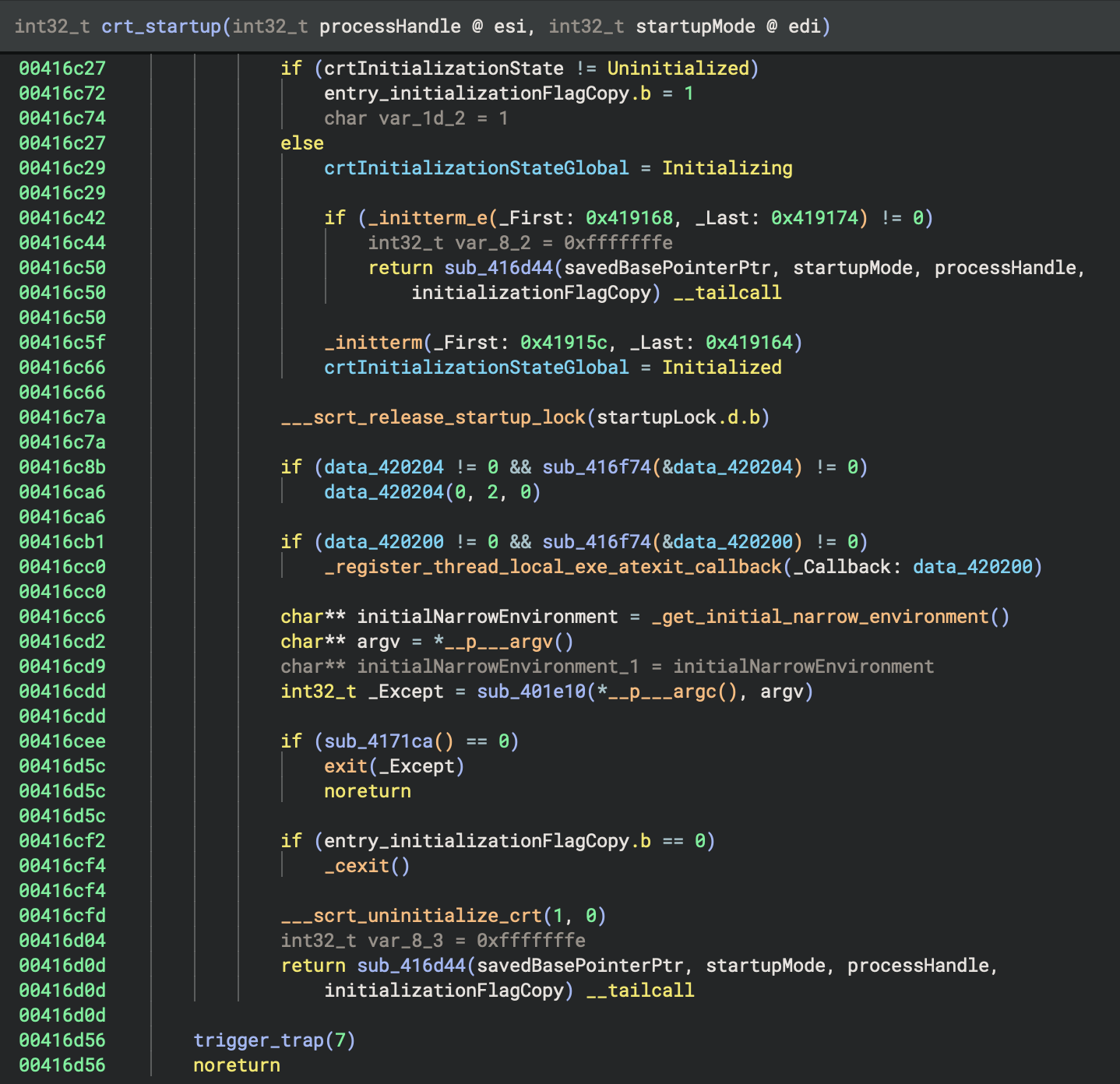Screen dimensions: 1120x1084
Task: Go to ___scrt_uninitialize_crt function
Action: click(x=411, y=916)
